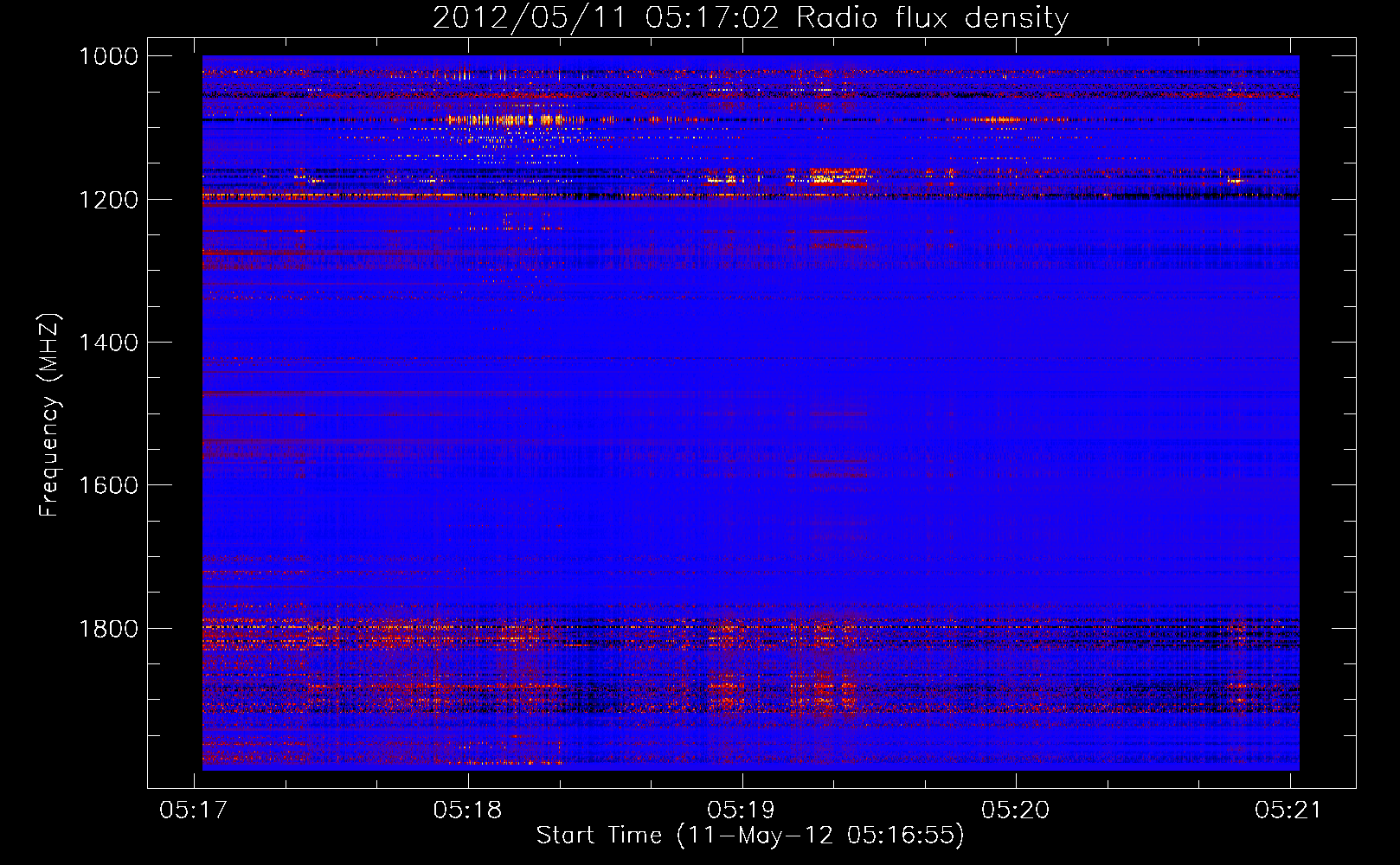The width and height of the screenshot is (1400, 865).
Task: Select the 1600 frequency axis label
Action: [108, 485]
